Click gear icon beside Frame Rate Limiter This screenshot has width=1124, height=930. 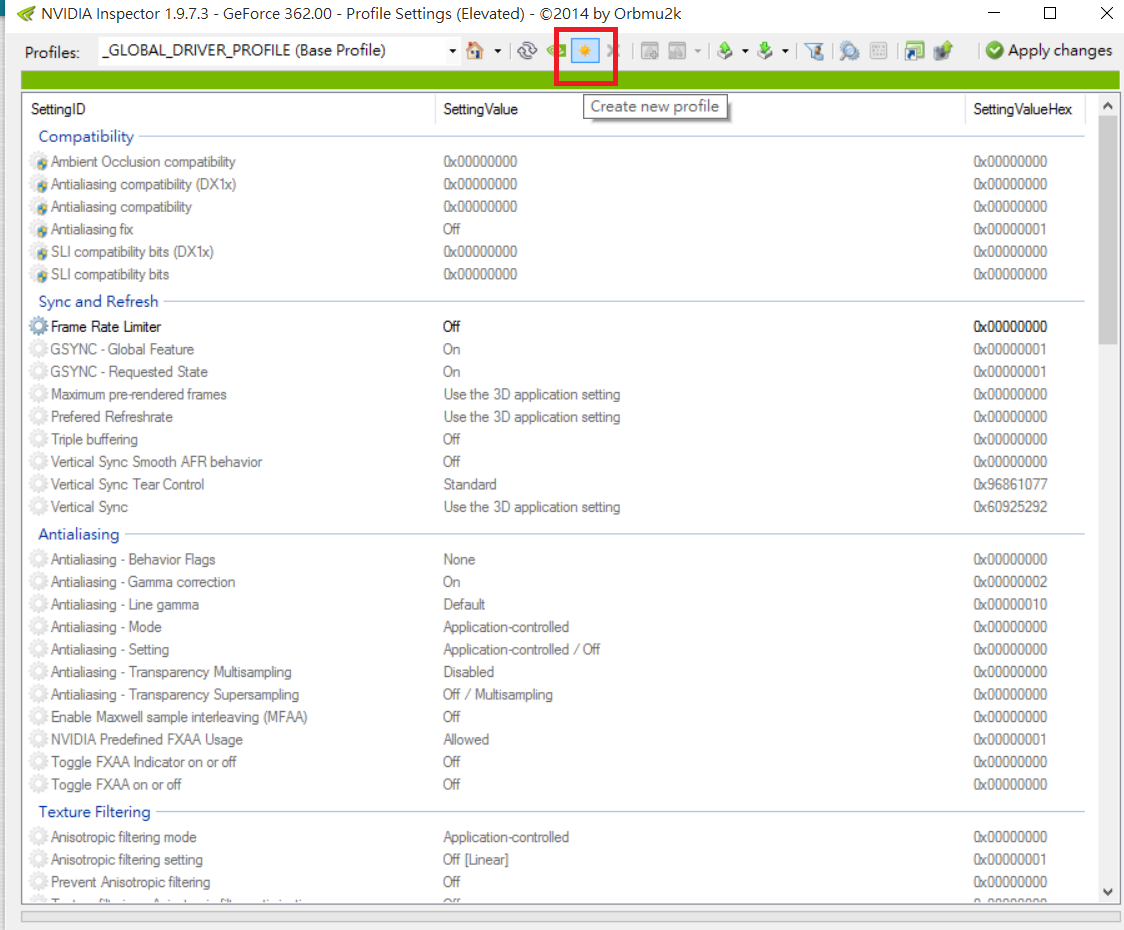pyautogui.click(x=39, y=326)
